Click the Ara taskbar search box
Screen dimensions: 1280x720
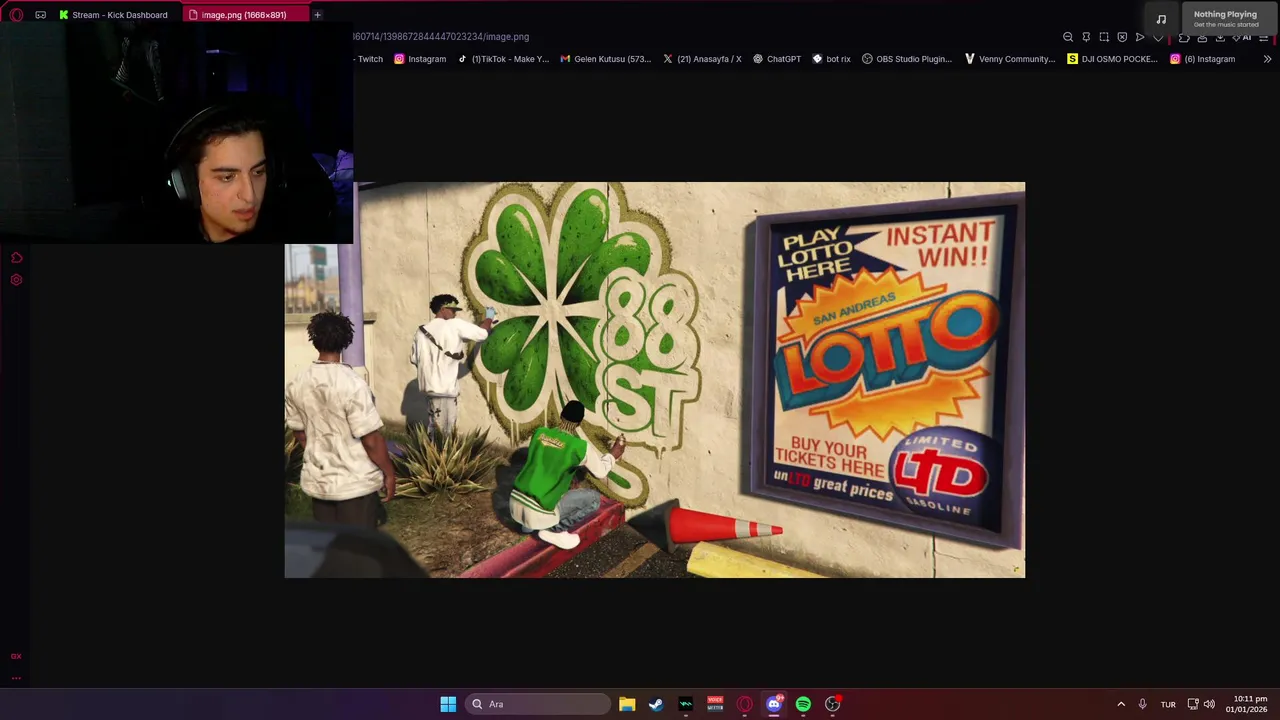[538, 704]
